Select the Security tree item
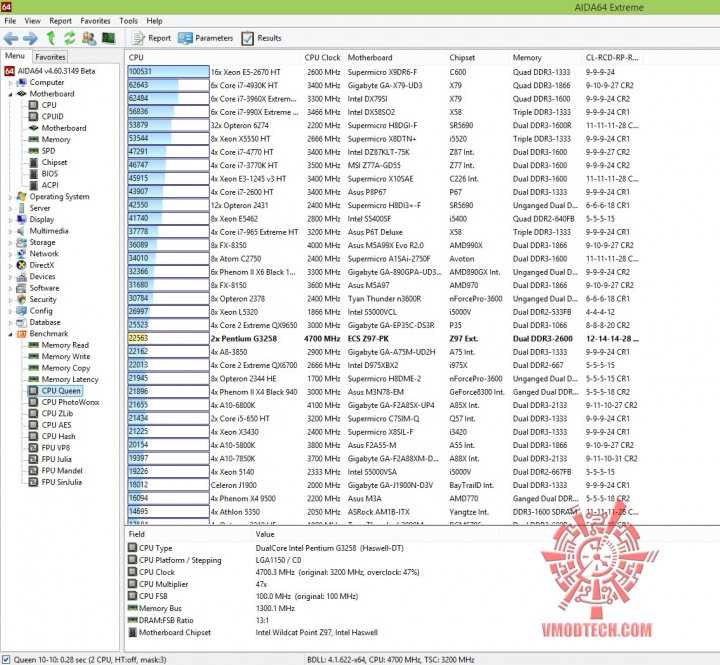Viewport: 720px width, 665px height. pyautogui.click(x=43, y=300)
